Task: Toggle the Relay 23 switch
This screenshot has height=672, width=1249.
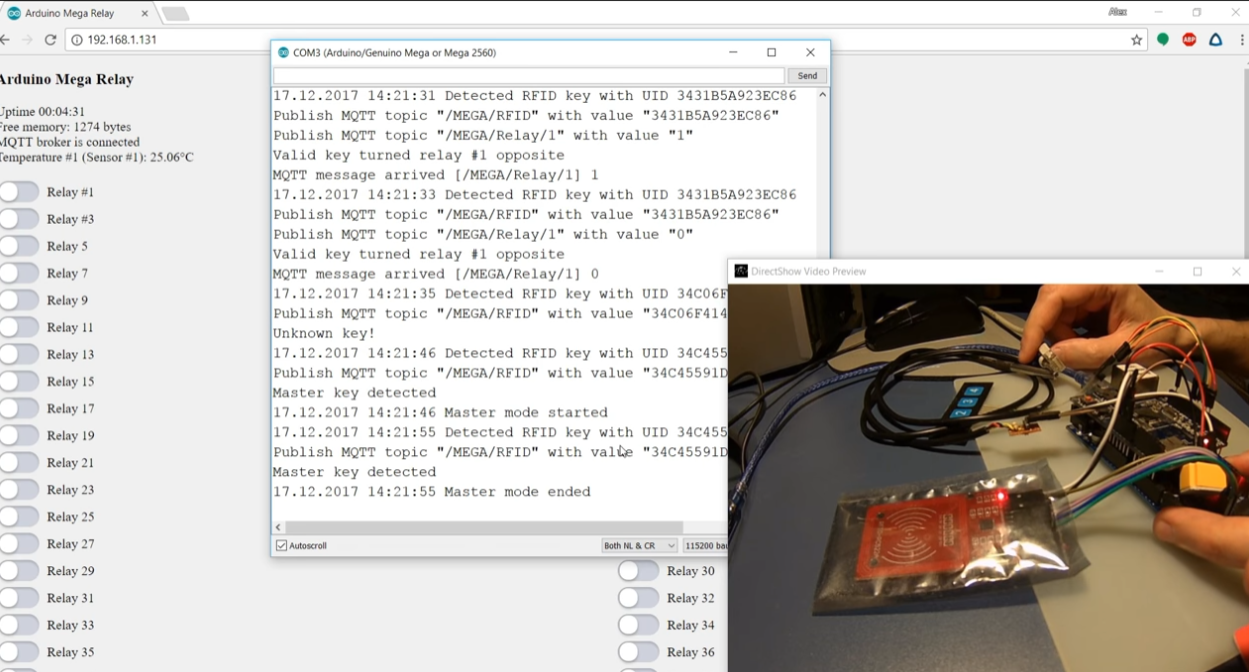Action: [19, 489]
